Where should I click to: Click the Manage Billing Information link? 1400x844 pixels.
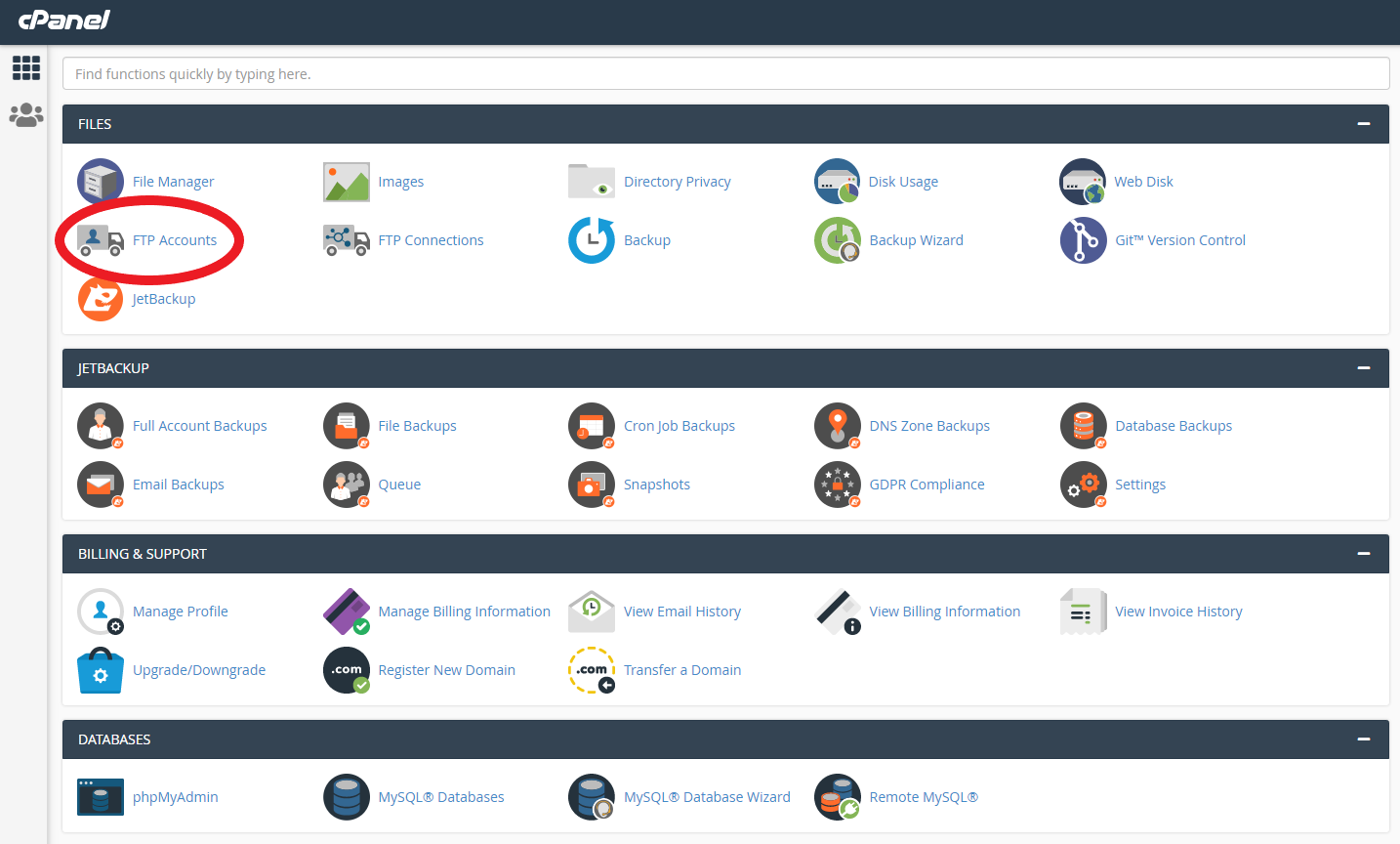(464, 611)
